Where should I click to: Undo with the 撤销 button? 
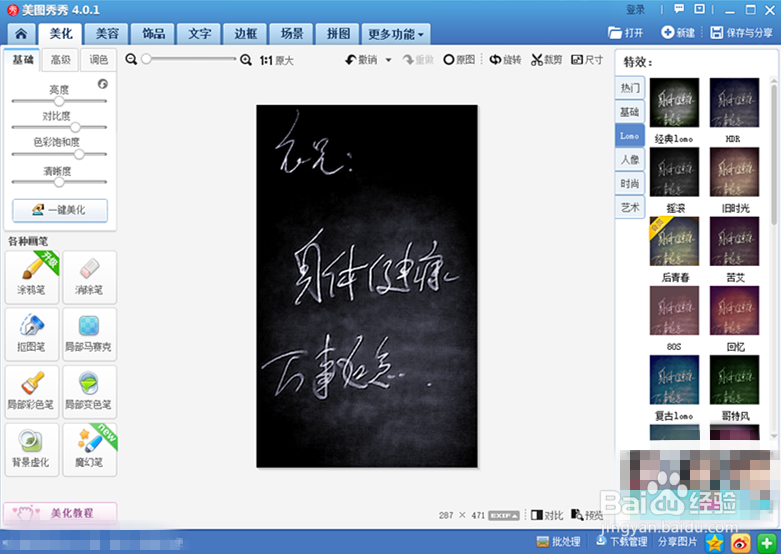[x=362, y=60]
